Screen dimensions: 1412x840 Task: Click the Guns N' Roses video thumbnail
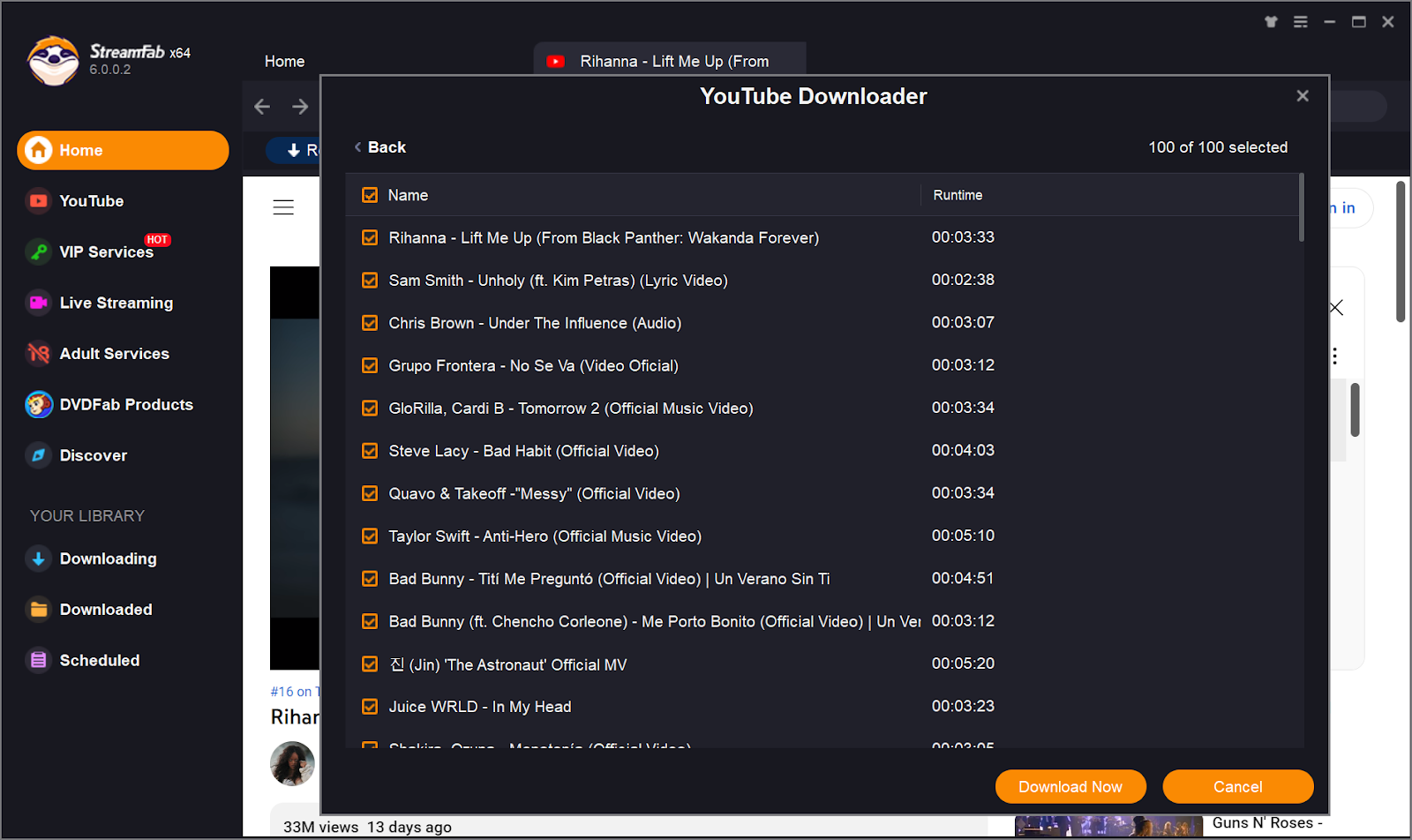pyautogui.click(x=1108, y=827)
